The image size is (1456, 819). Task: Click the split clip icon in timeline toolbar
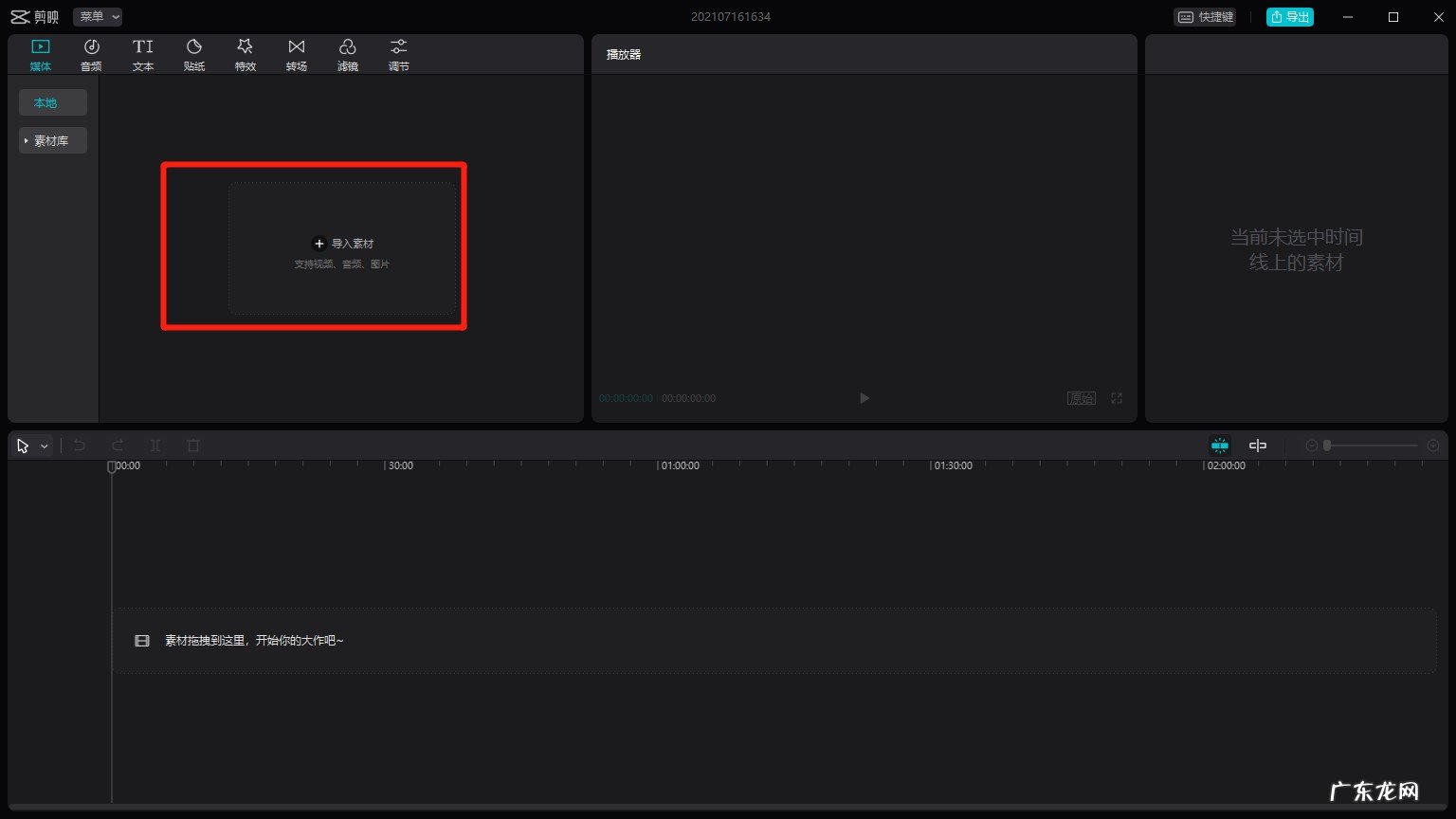pyautogui.click(x=155, y=446)
